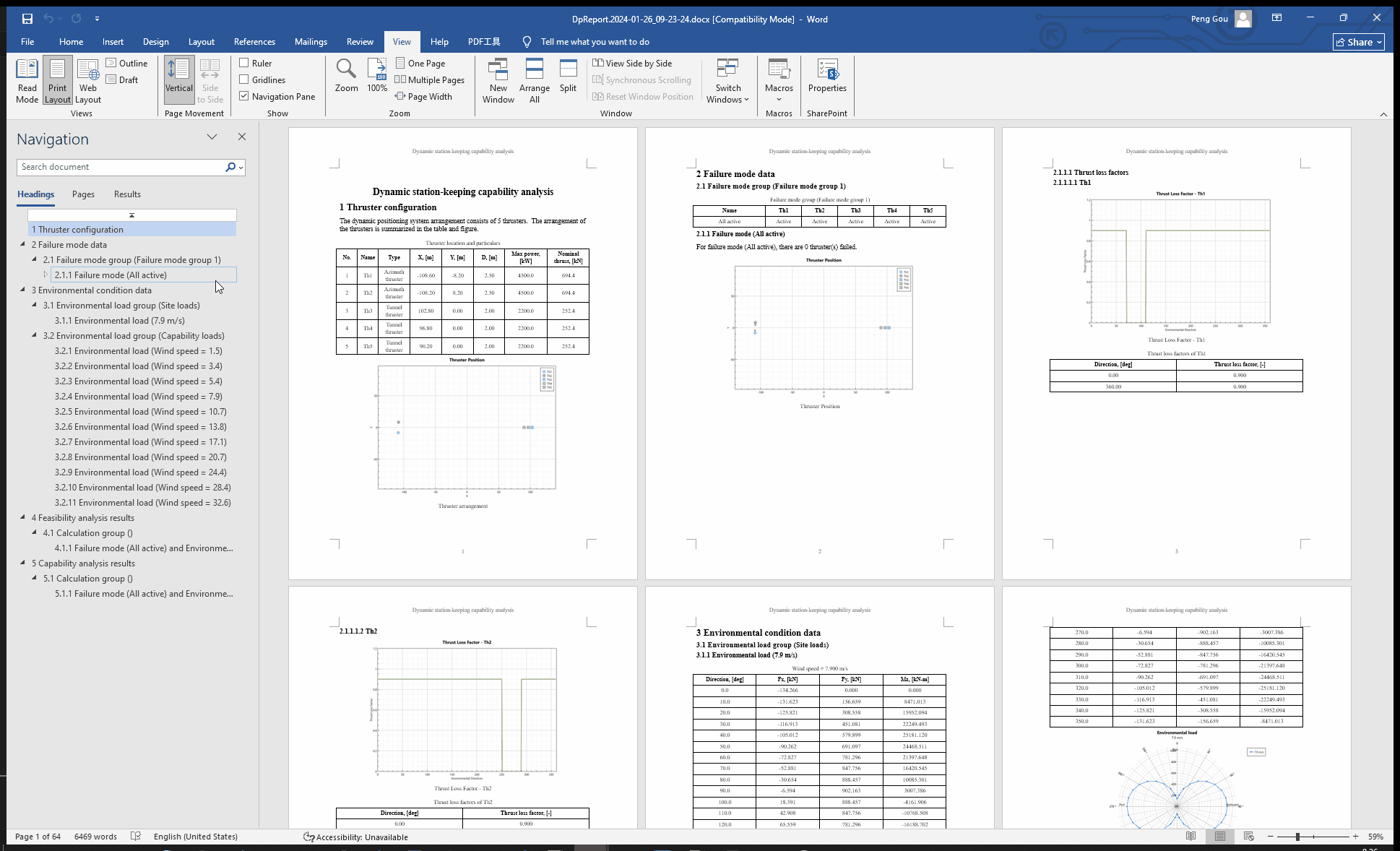Image resolution: width=1400 pixels, height=851 pixels.
Task: Switch to the Home tab
Action: pos(71,42)
